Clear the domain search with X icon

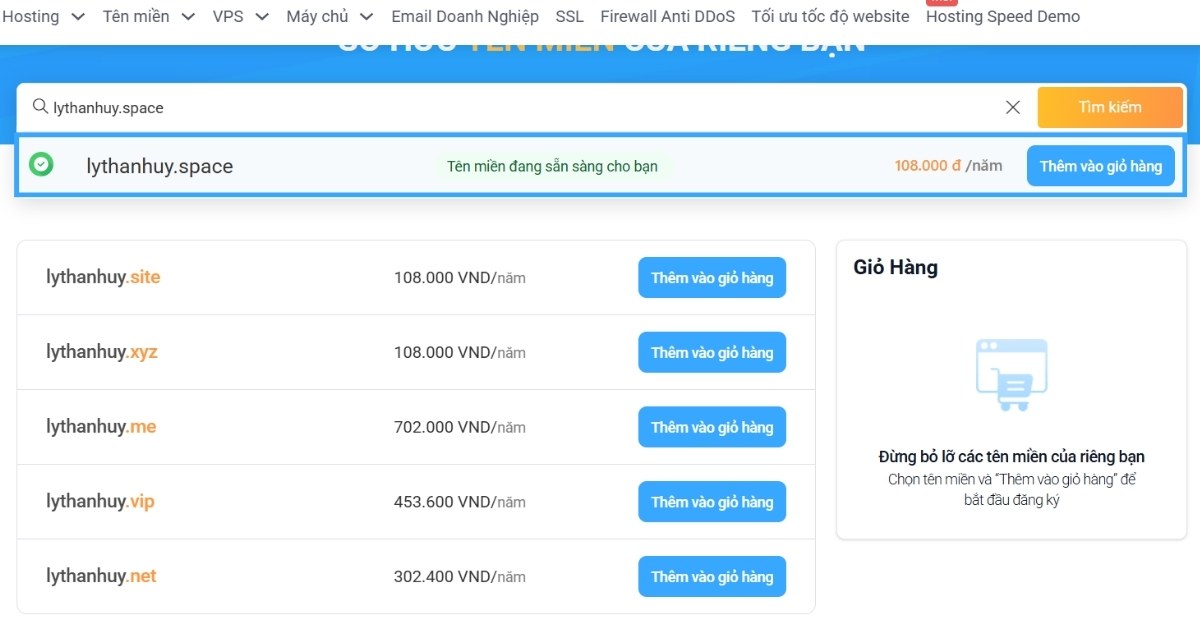(1013, 107)
